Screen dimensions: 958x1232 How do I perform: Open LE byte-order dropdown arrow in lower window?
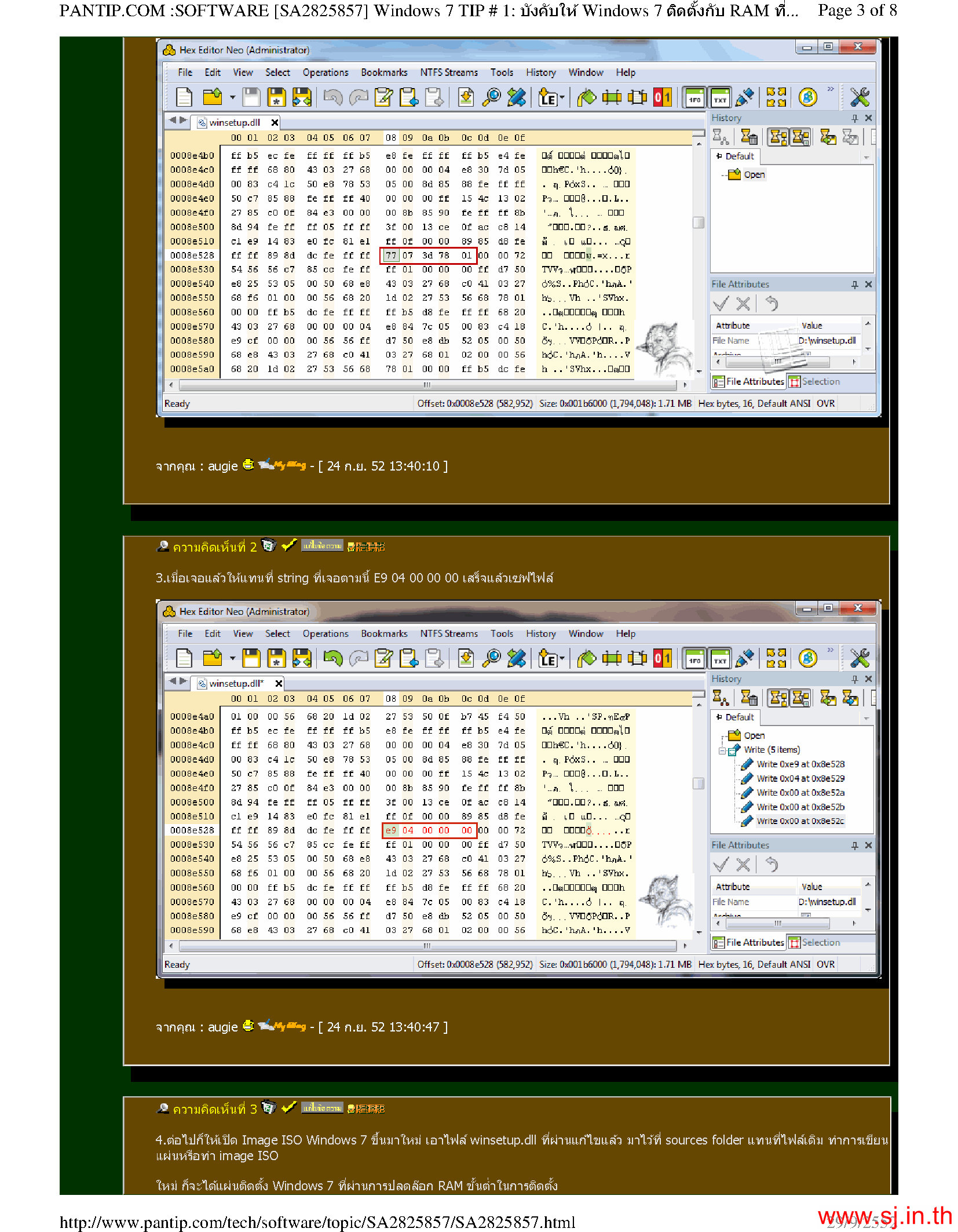click(x=562, y=659)
